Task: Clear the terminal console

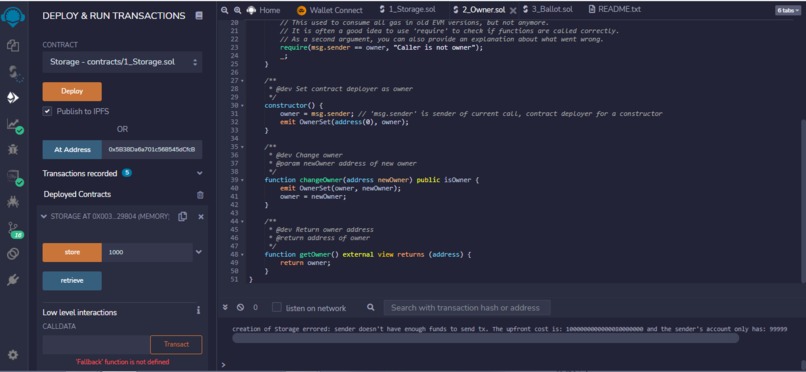Action: 240,307
